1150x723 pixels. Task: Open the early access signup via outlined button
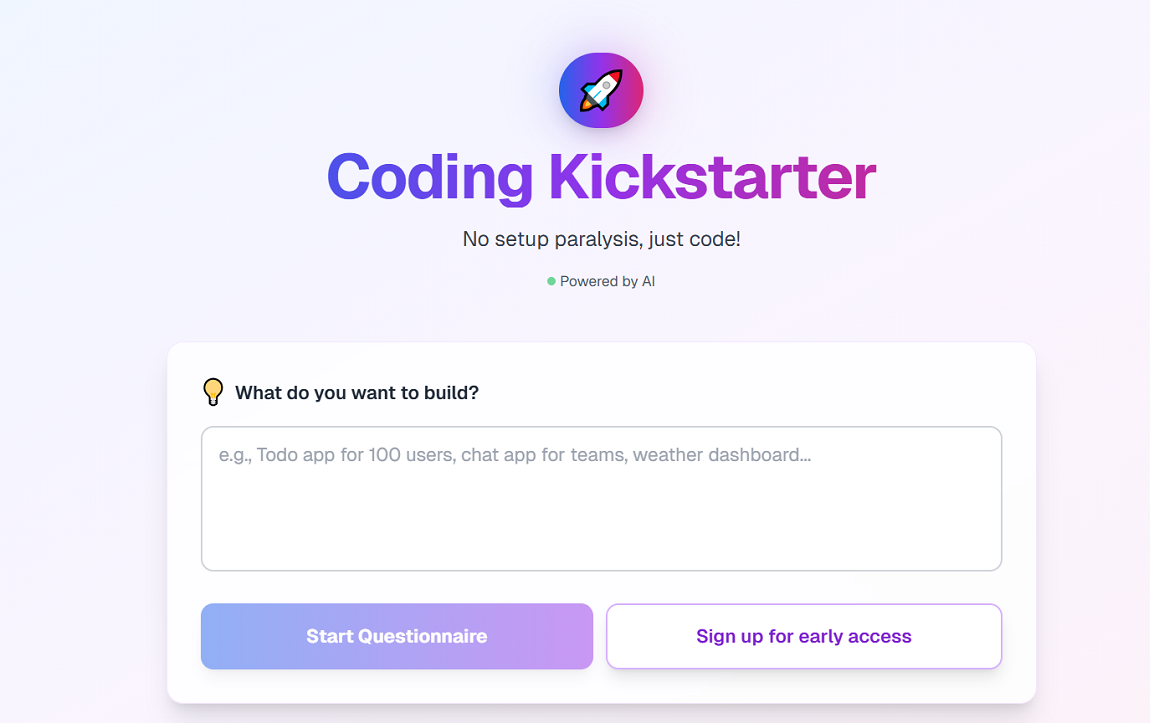(804, 636)
